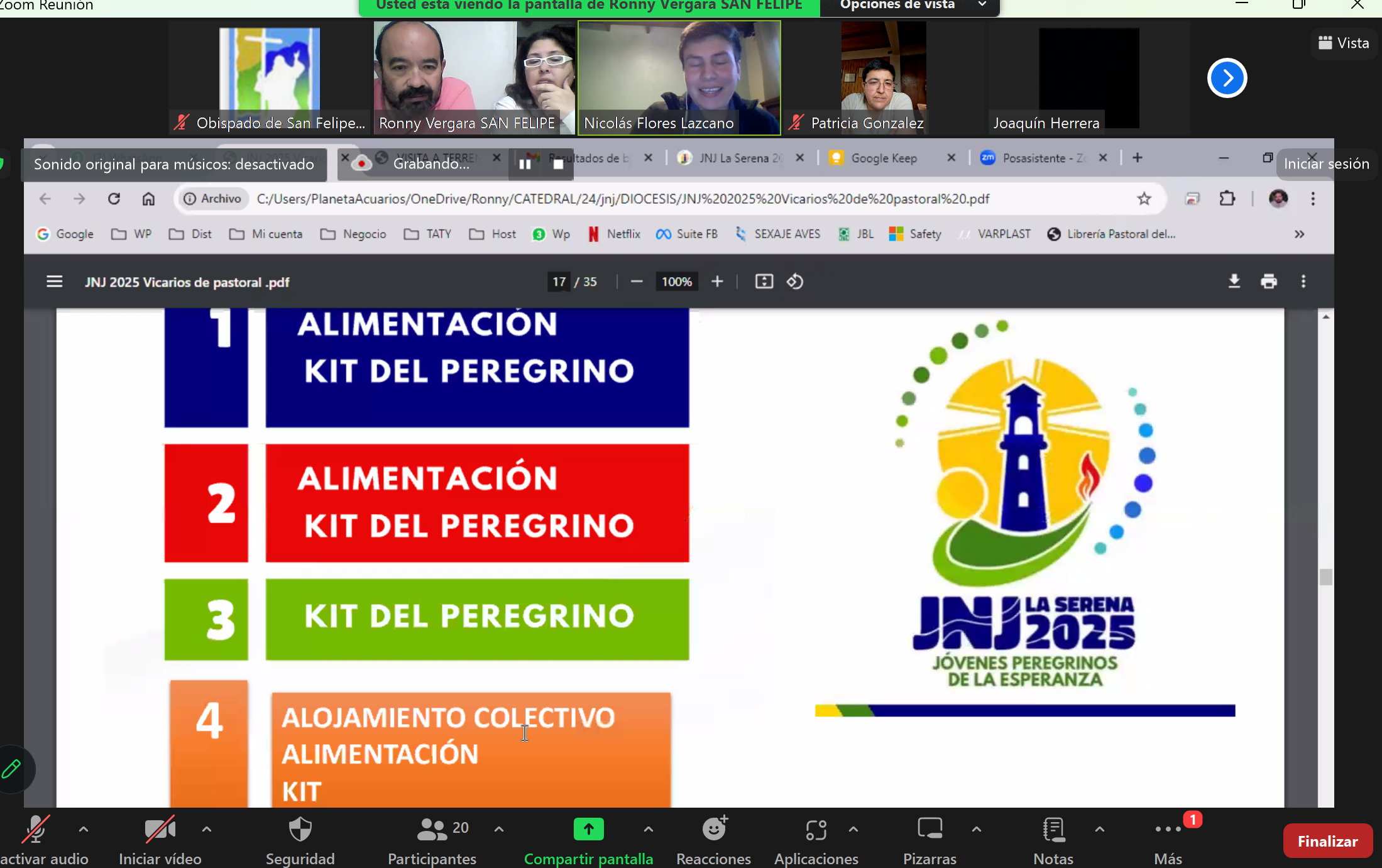Viewport: 1382px width, 868px height.
Task: Switch to Posasistente browser tab
Action: [x=1043, y=158]
